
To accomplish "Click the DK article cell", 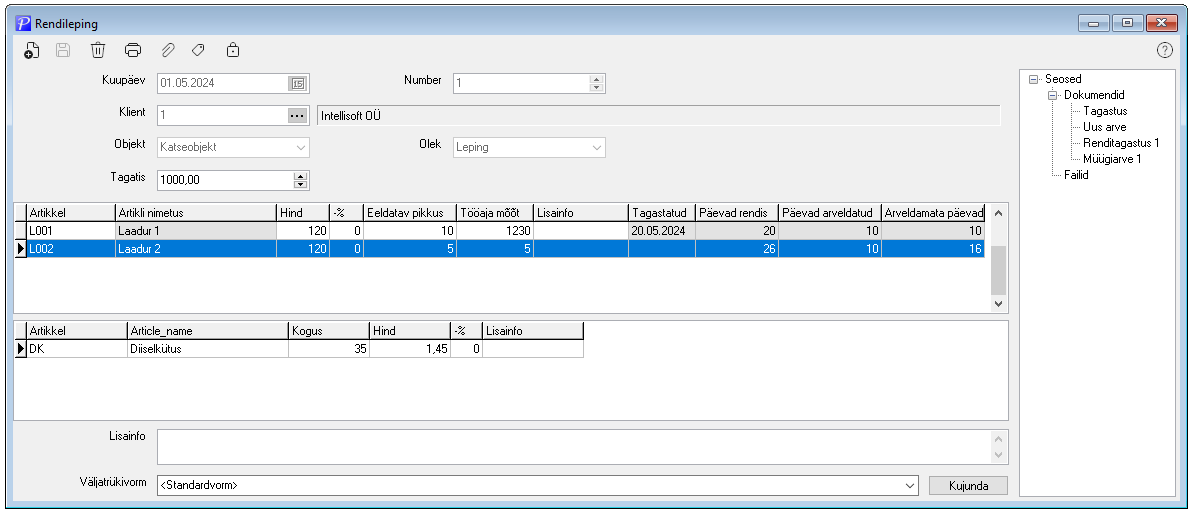I will 76,349.
